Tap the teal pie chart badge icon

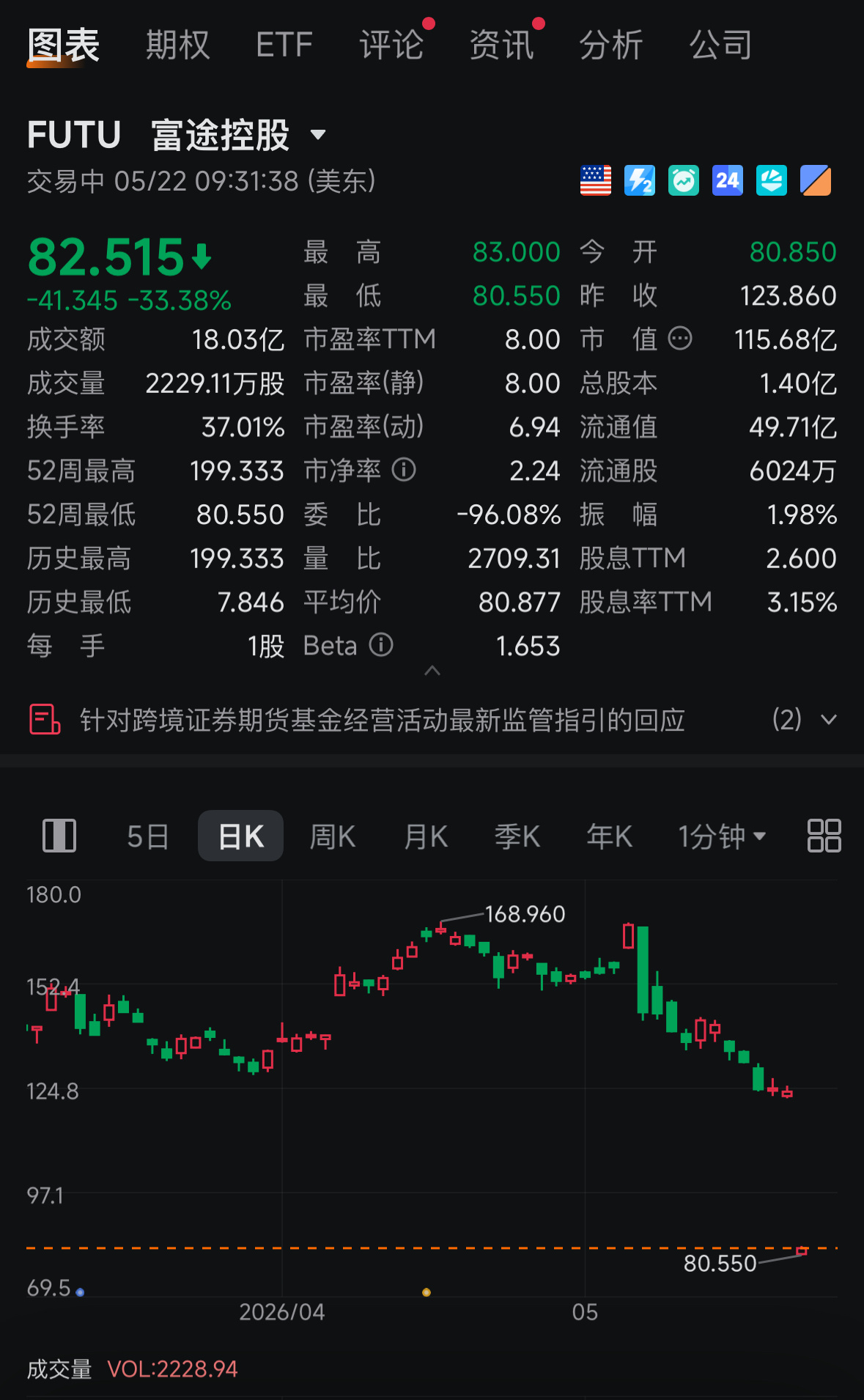coord(772,180)
